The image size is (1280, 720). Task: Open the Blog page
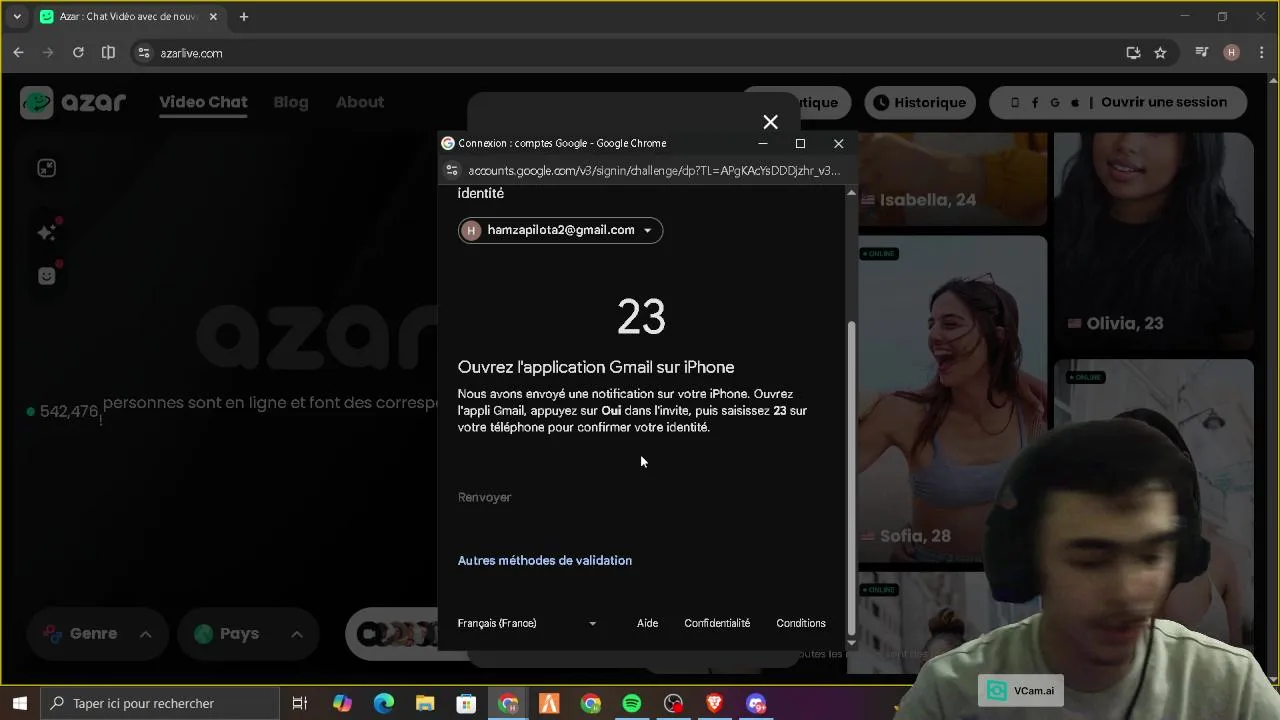[x=291, y=102]
